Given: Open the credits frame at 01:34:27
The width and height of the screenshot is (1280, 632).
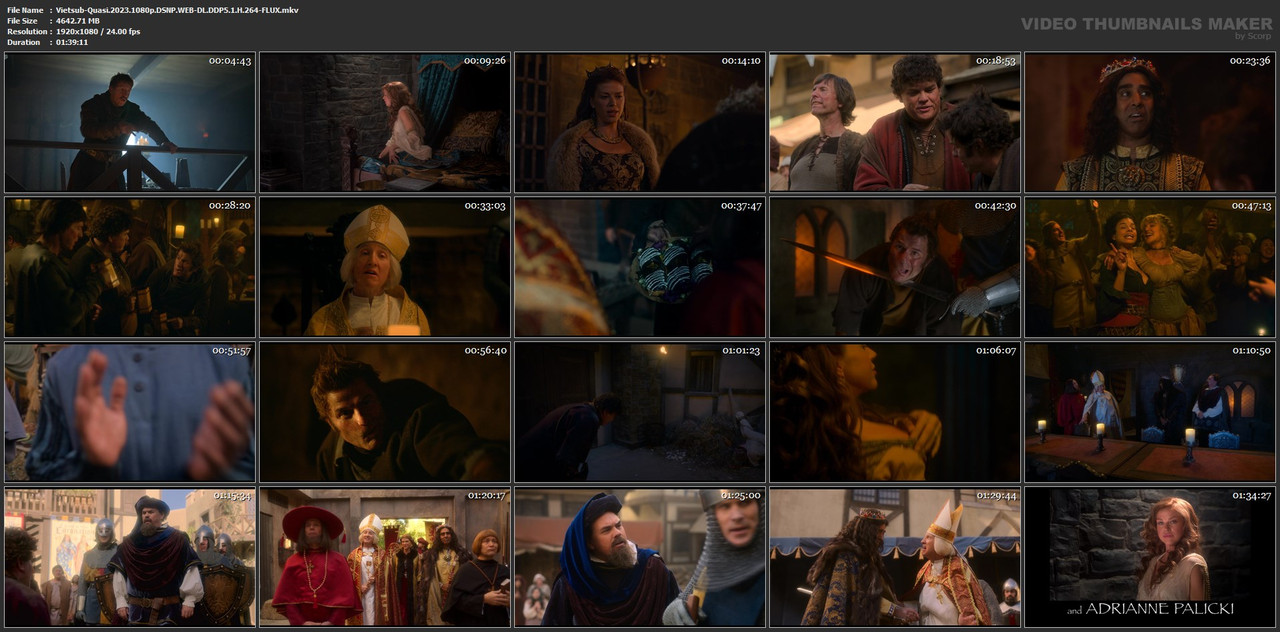Looking at the screenshot, I should pos(1150,557).
